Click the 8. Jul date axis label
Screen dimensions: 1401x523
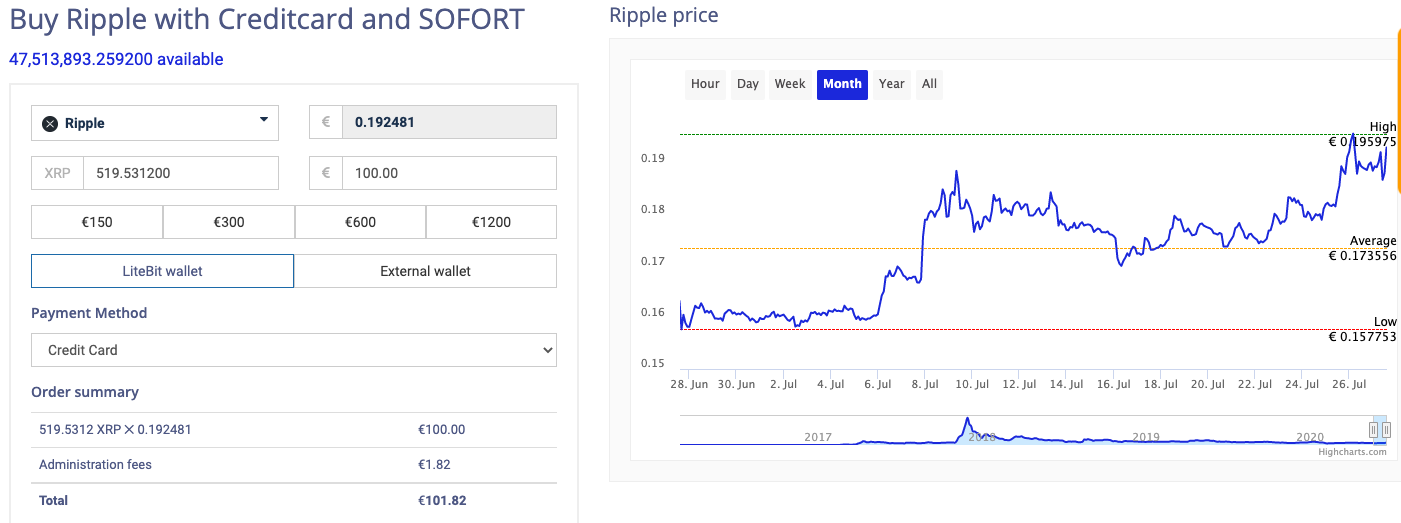(x=925, y=384)
